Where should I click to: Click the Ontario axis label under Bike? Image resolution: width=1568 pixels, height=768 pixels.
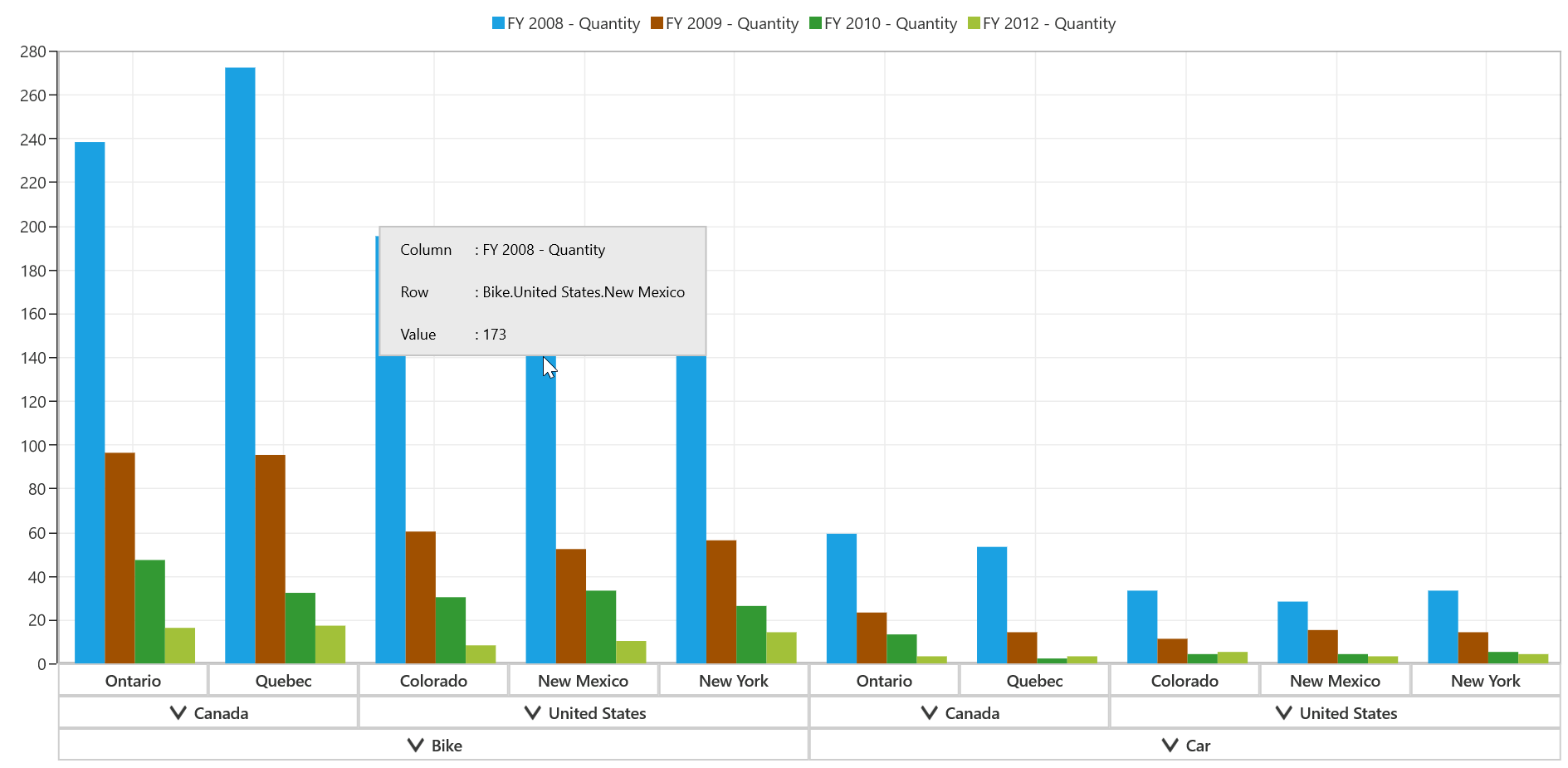[133, 681]
